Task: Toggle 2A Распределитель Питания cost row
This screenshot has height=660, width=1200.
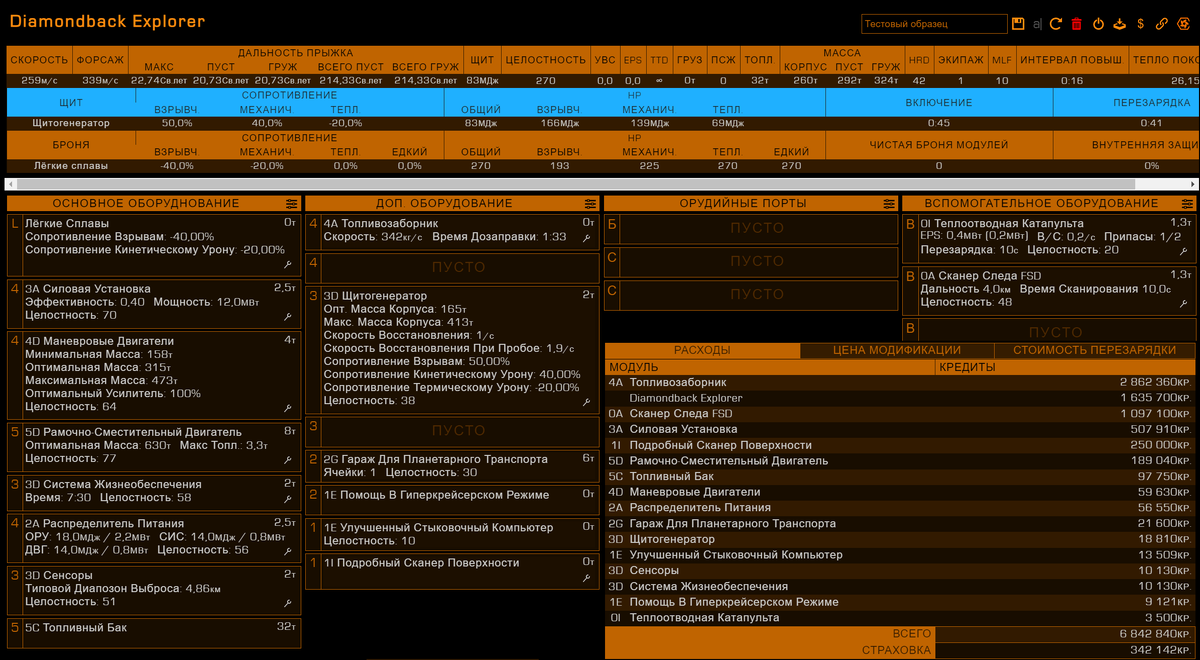Action: click(x=899, y=508)
